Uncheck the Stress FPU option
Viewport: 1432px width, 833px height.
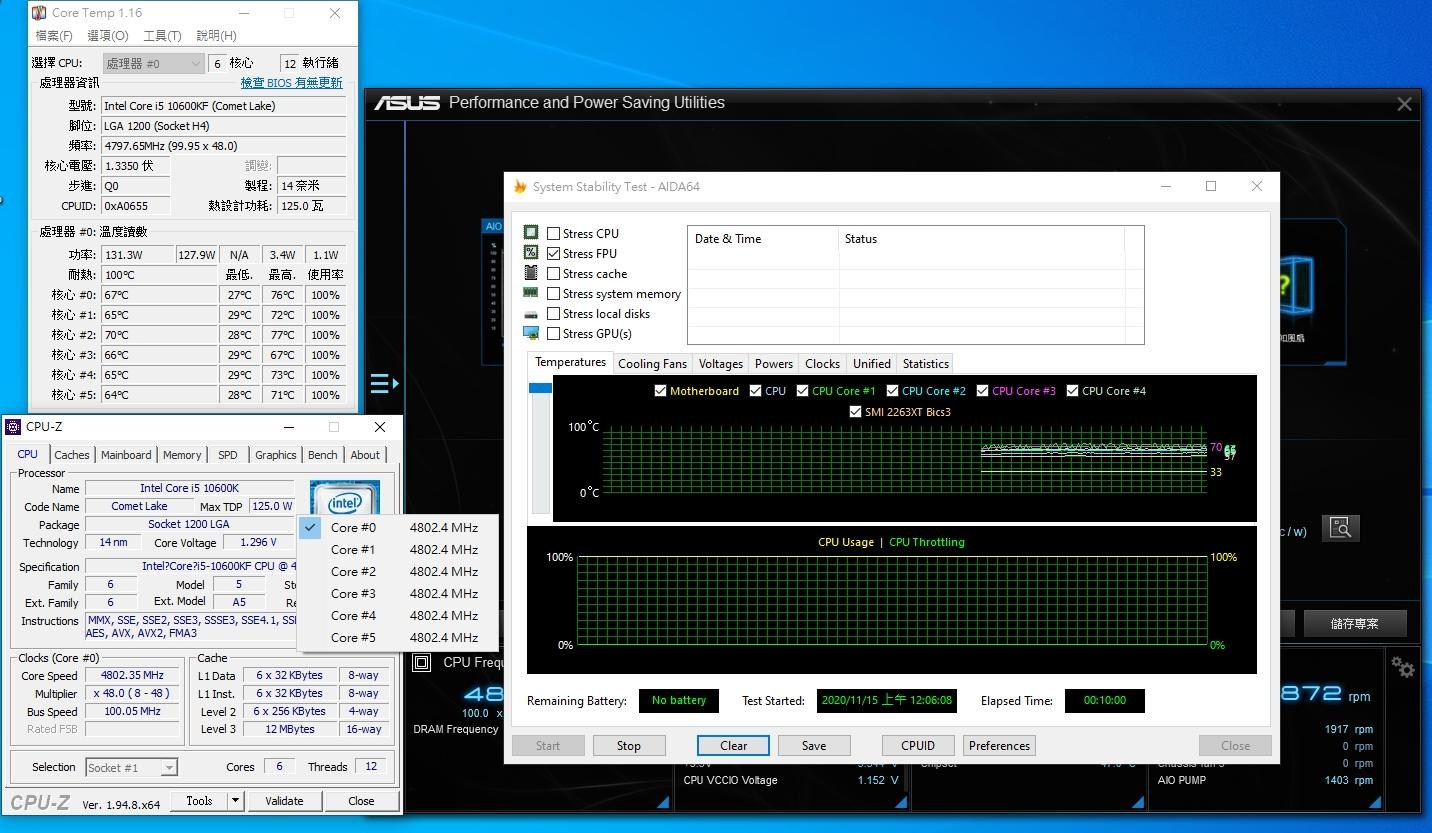click(553, 254)
